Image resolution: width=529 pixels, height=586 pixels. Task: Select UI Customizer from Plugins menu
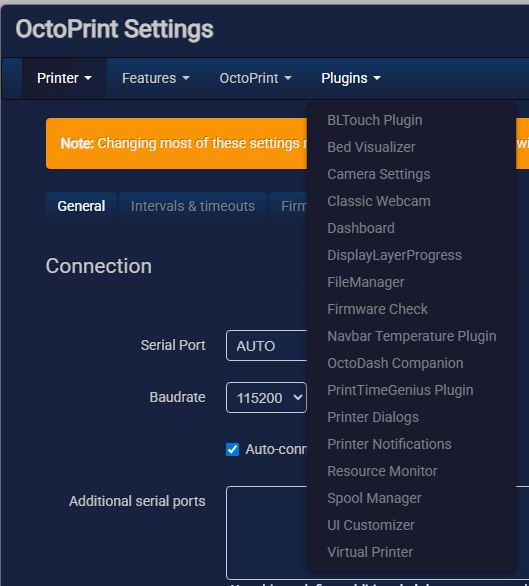pos(371,525)
